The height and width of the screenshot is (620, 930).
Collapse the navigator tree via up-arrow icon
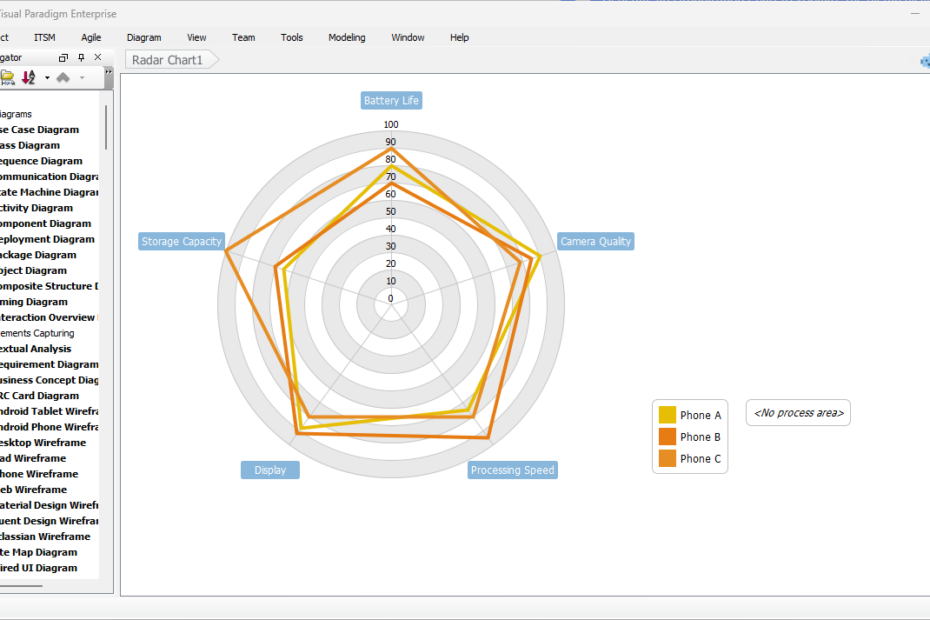(63, 77)
